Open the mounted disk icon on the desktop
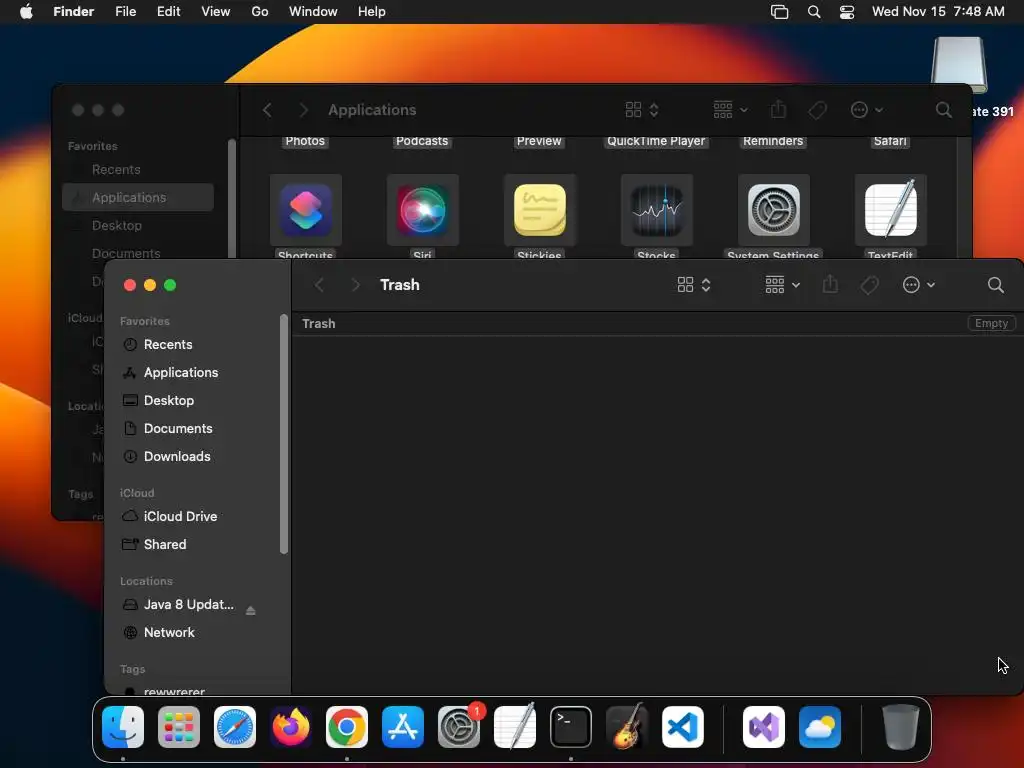The image size is (1024, 768). pos(959,65)
